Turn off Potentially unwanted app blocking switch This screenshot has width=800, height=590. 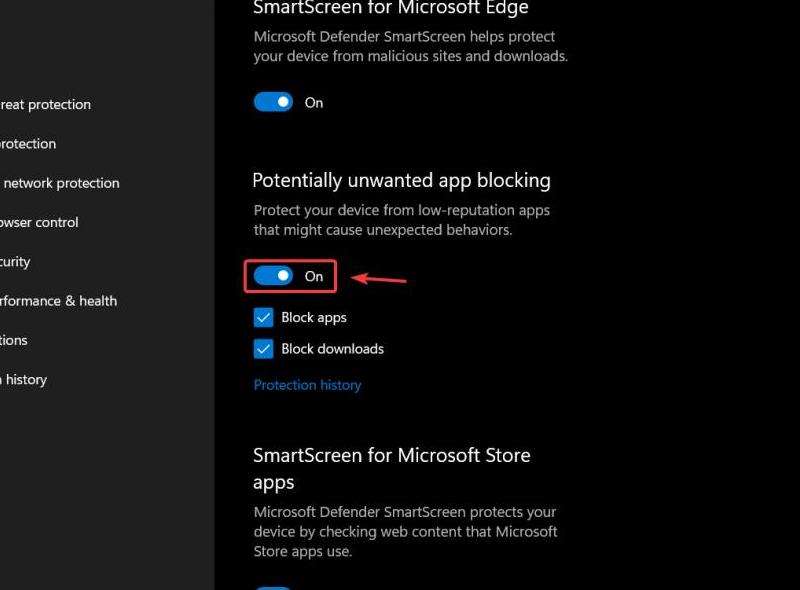pyautogui.click(x=273, y=276)
